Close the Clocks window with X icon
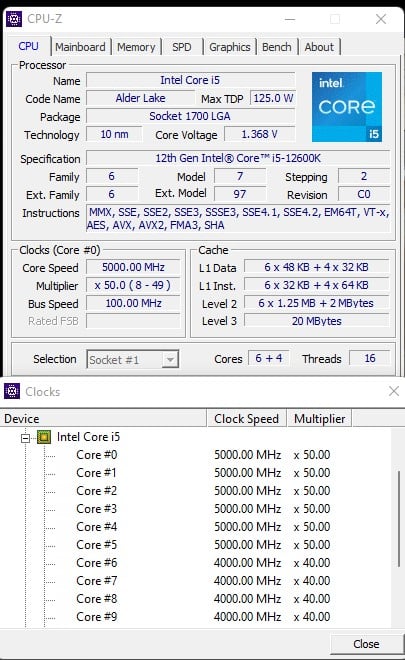The height and width of the screenshot is (660, 405). pos(394,391)
